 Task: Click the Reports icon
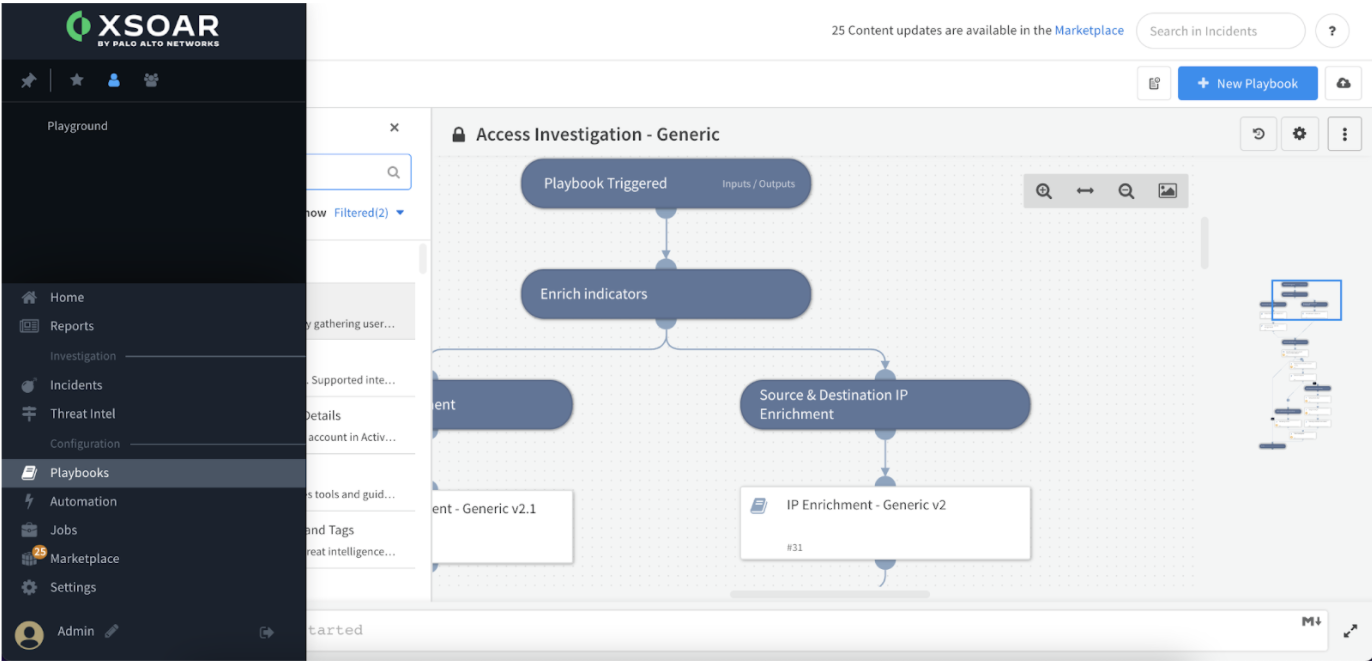point(29,326)
